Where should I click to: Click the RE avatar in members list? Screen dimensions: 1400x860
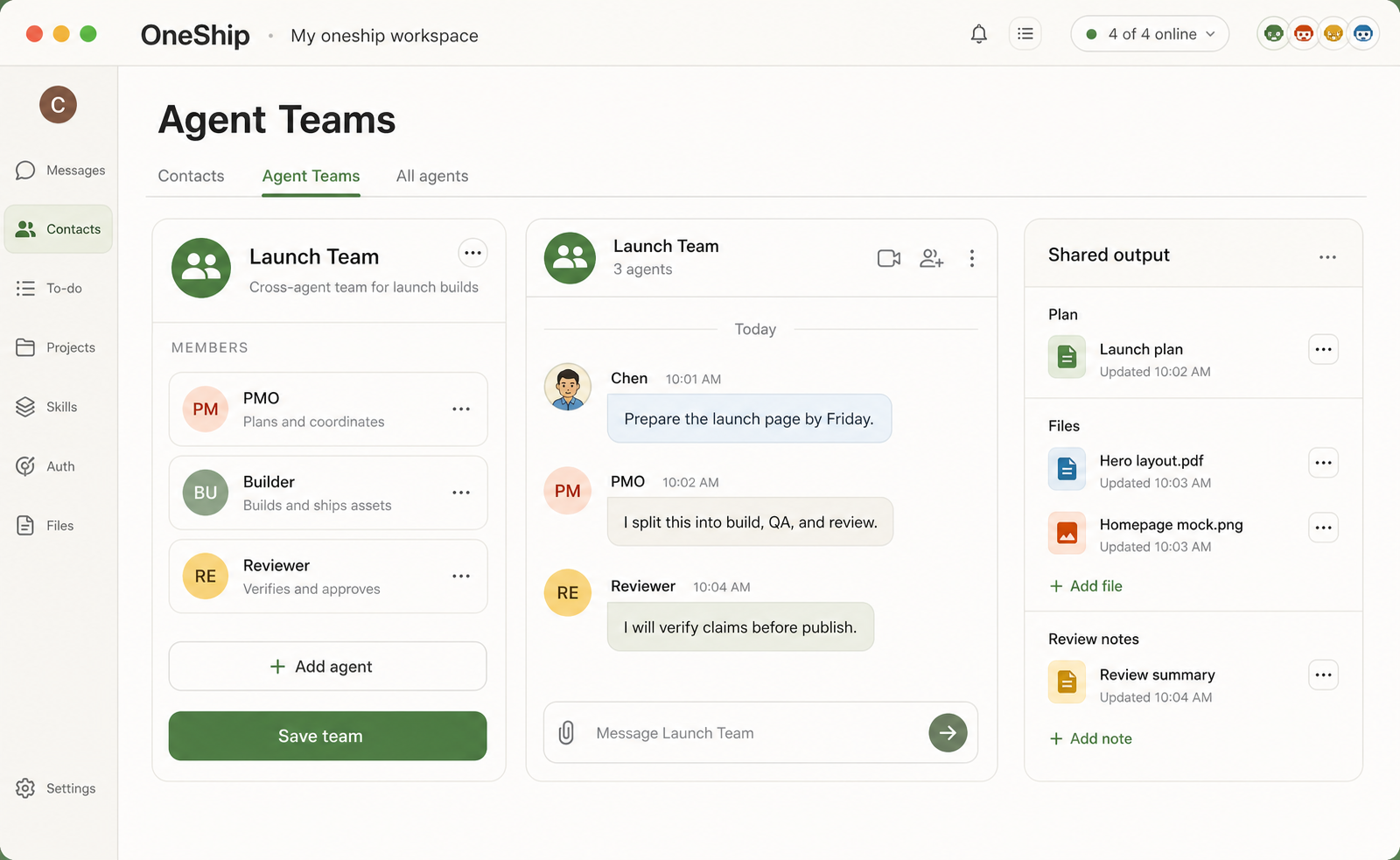click(x=206, y=577)
